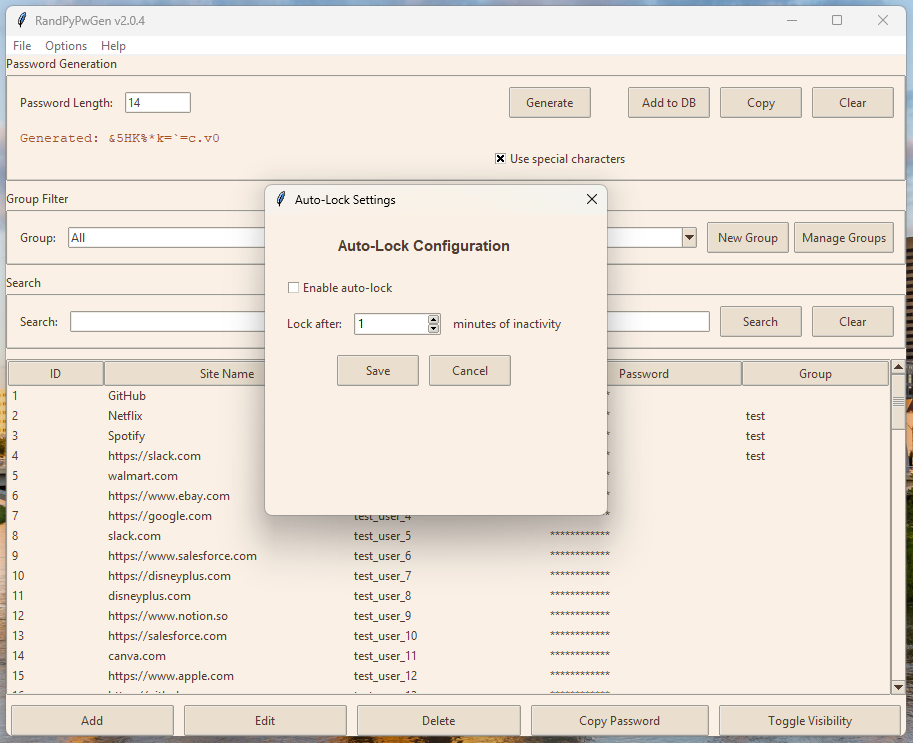This screenshot has width=913, height=743.
Task: Close the Auto-Lock Settings dialog
Action: [592, 199]
